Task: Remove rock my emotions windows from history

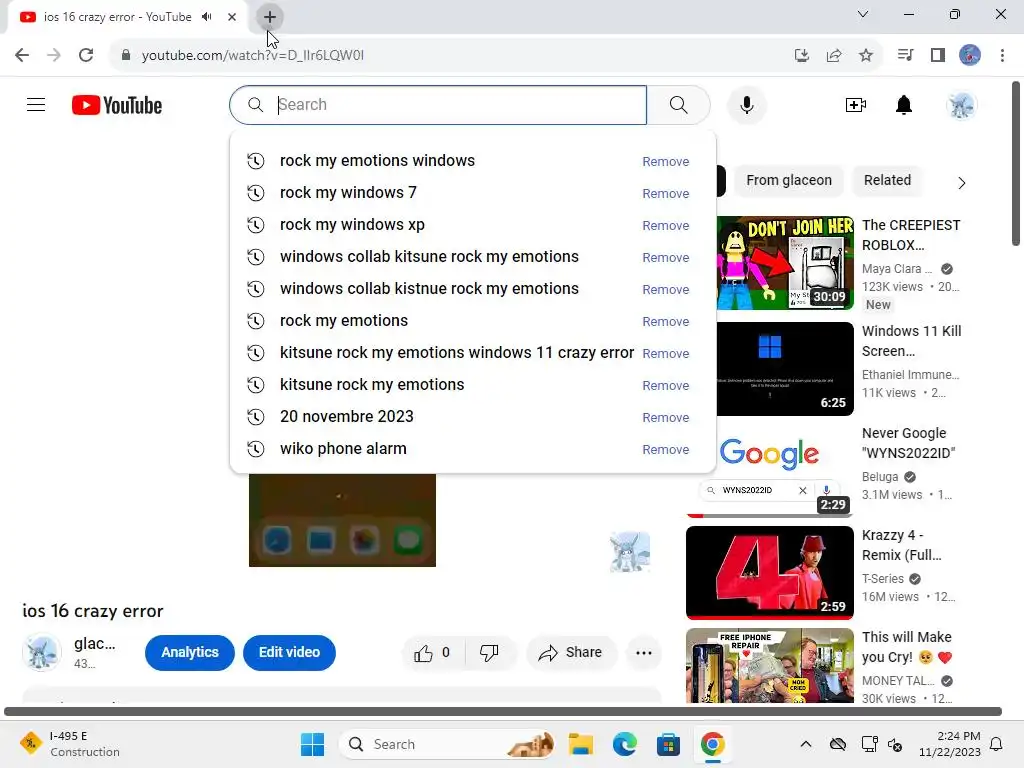Action: 665,161
